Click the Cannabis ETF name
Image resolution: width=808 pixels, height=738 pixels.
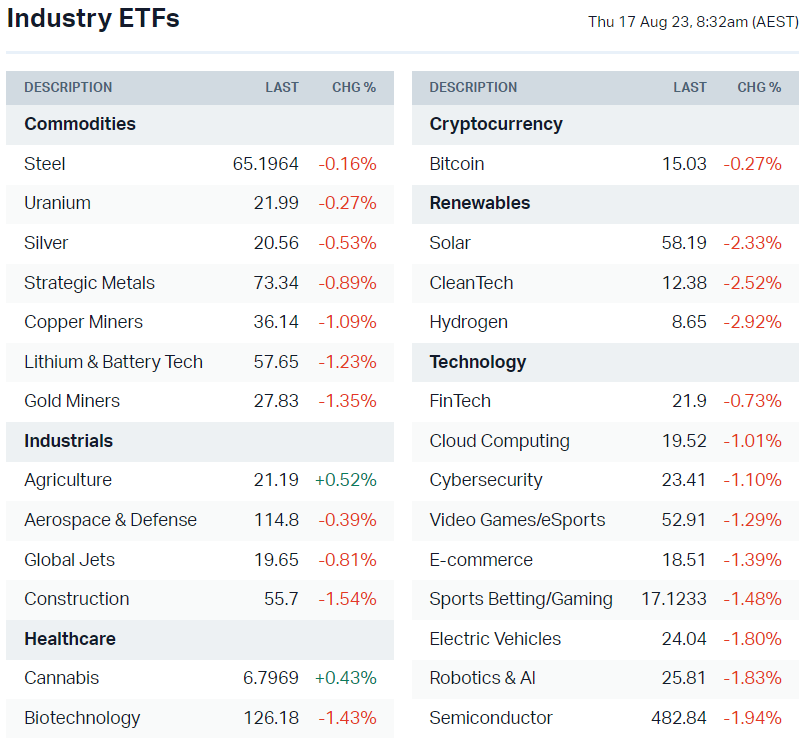coord(62,678)
